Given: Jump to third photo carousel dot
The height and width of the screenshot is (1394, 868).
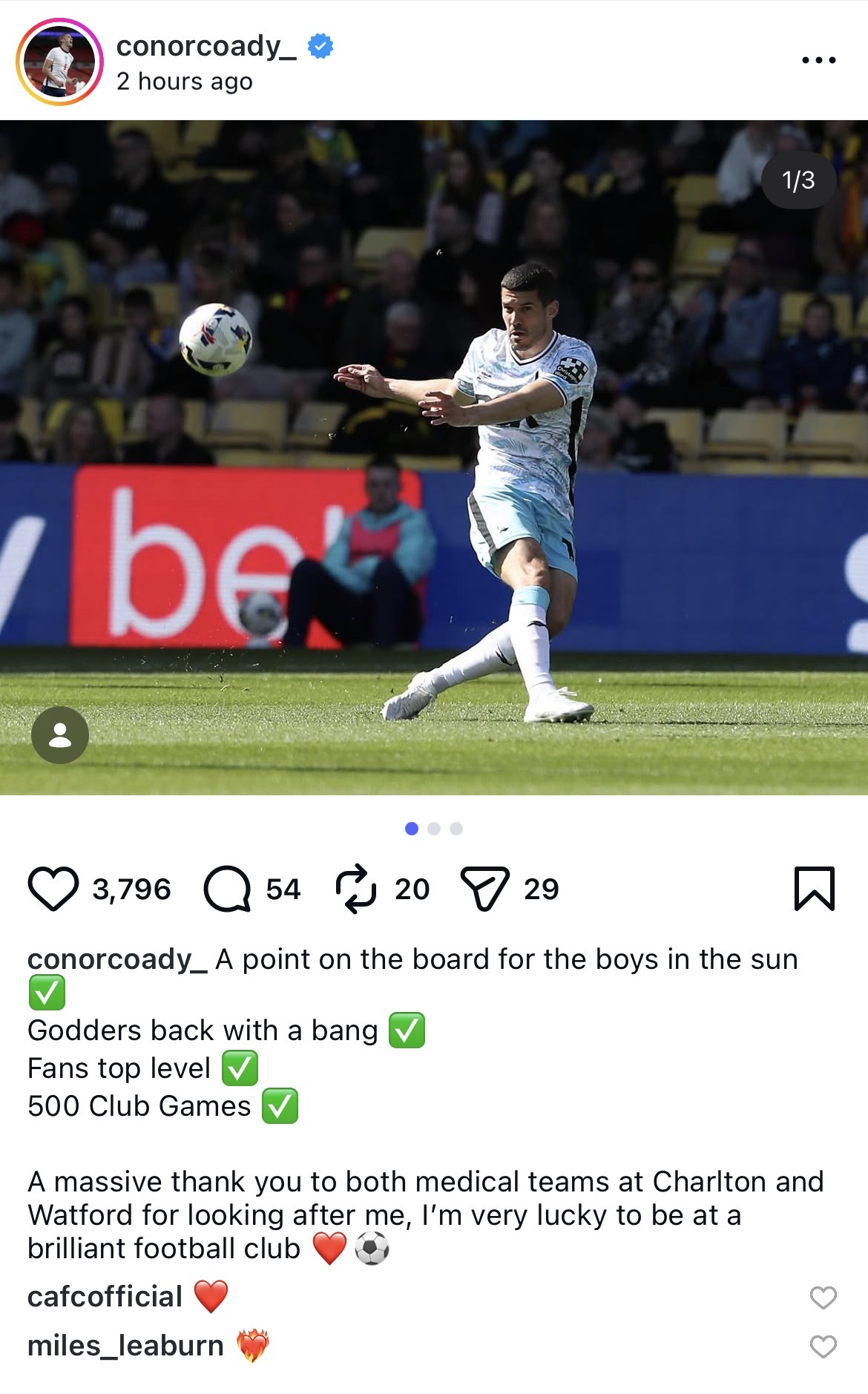Looking at the screenshot, I should pos(456,829).
